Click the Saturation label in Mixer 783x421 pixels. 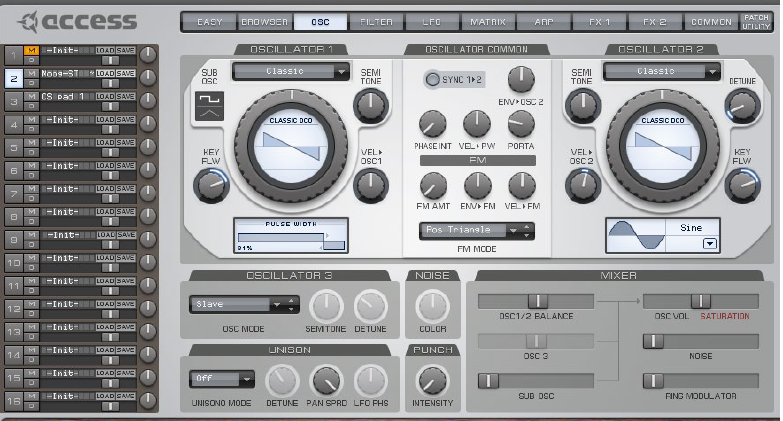(725, 316)
